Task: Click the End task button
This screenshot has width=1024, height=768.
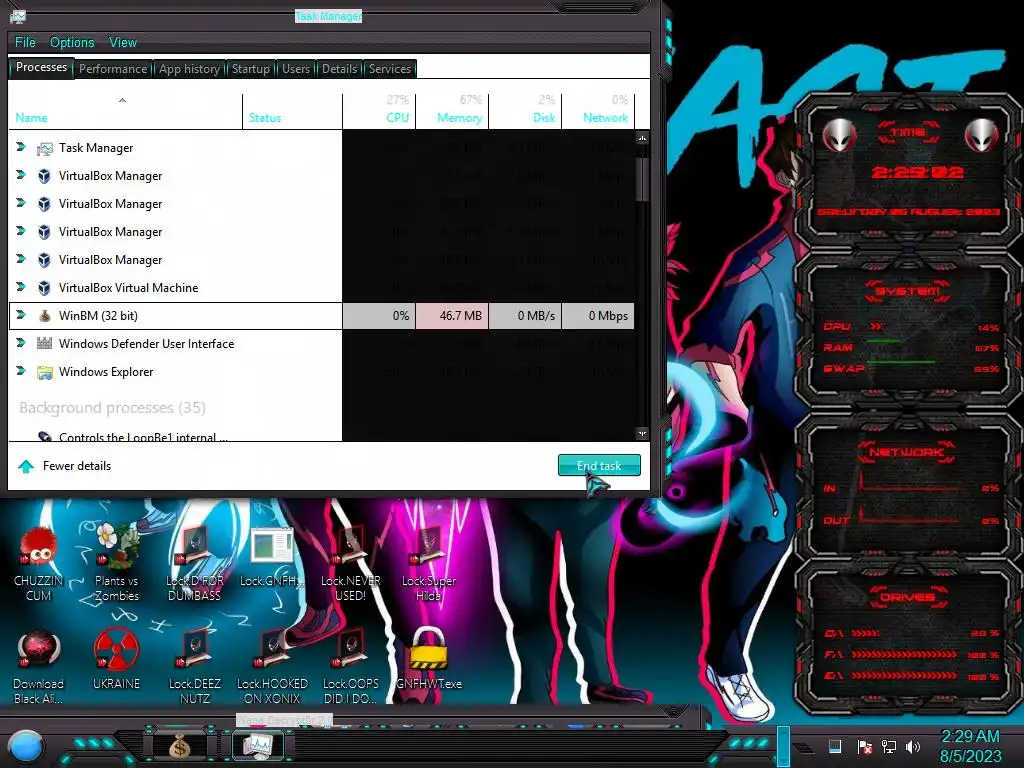Action: click(x=599, y=466)
